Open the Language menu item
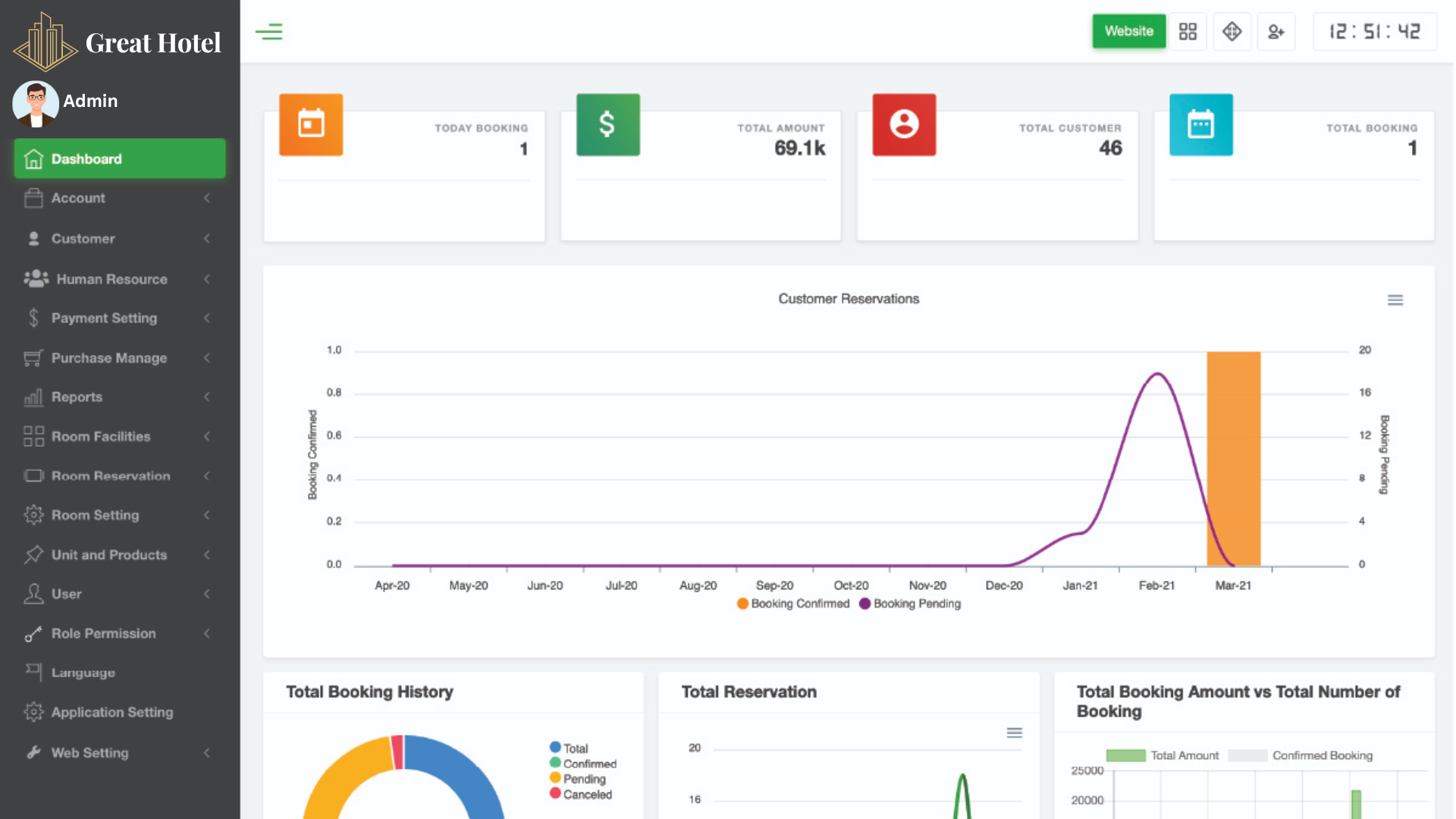1456x819 pixels. [83, 673]
